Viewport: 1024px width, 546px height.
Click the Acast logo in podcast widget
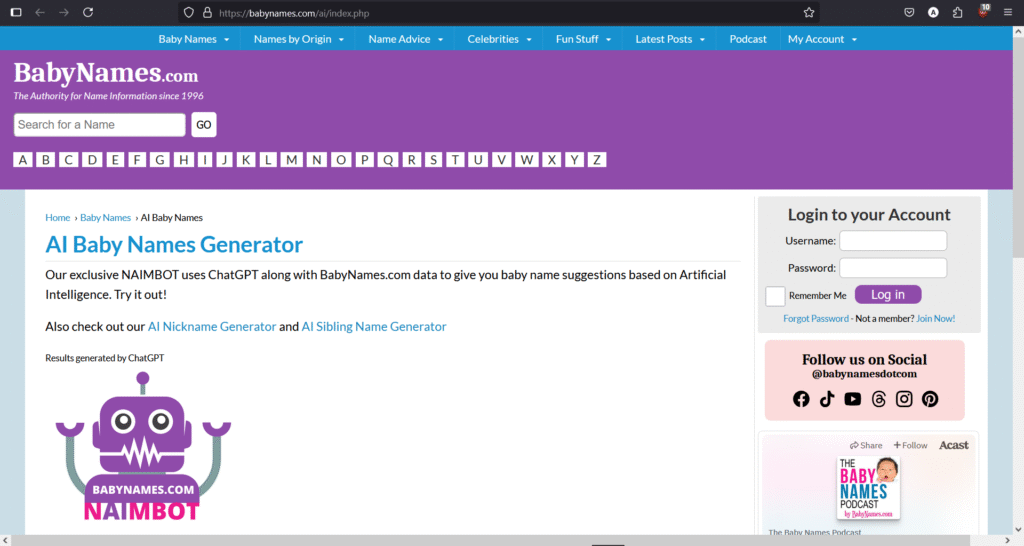click(953, 445)
